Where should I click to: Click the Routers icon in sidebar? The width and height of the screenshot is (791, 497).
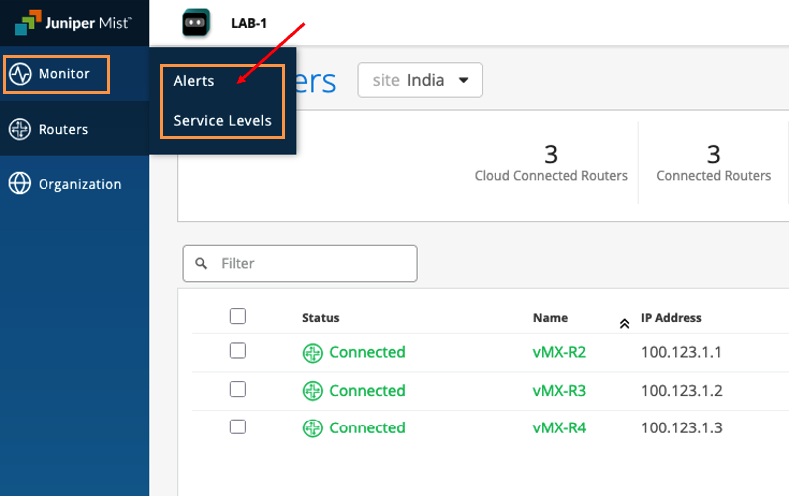pyautogui.click(x=19, y=129)
